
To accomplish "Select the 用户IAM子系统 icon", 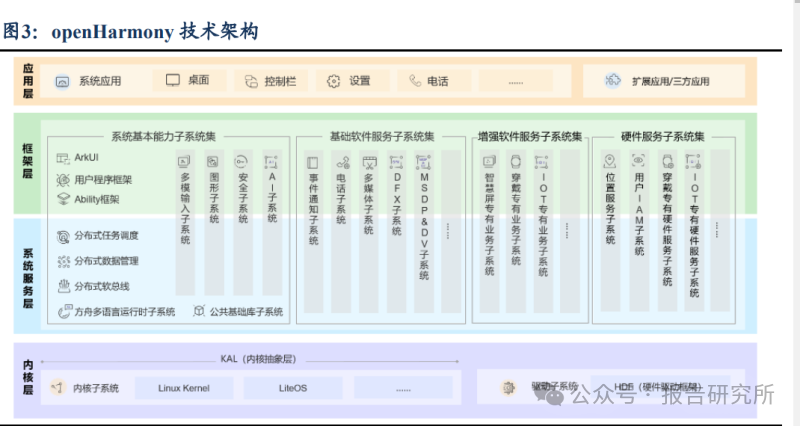I will pyautogui.click(x=638, y=161).
